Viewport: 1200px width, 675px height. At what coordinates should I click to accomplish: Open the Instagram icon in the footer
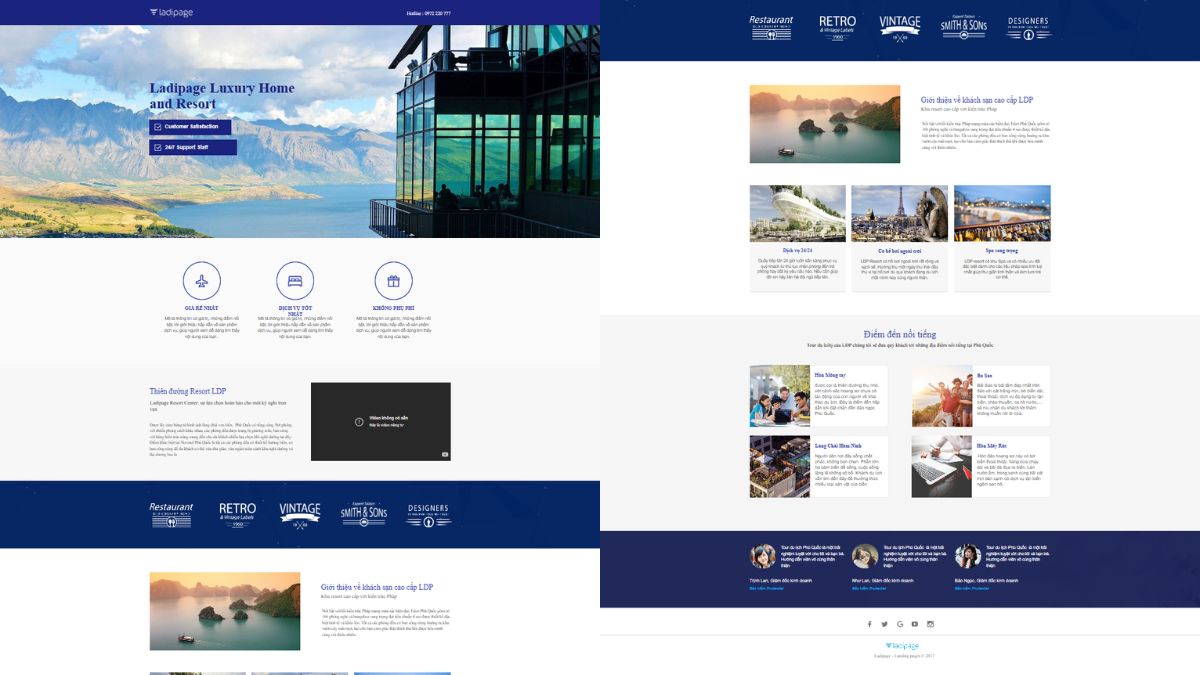pyautogui.click(x=929, y=623)
